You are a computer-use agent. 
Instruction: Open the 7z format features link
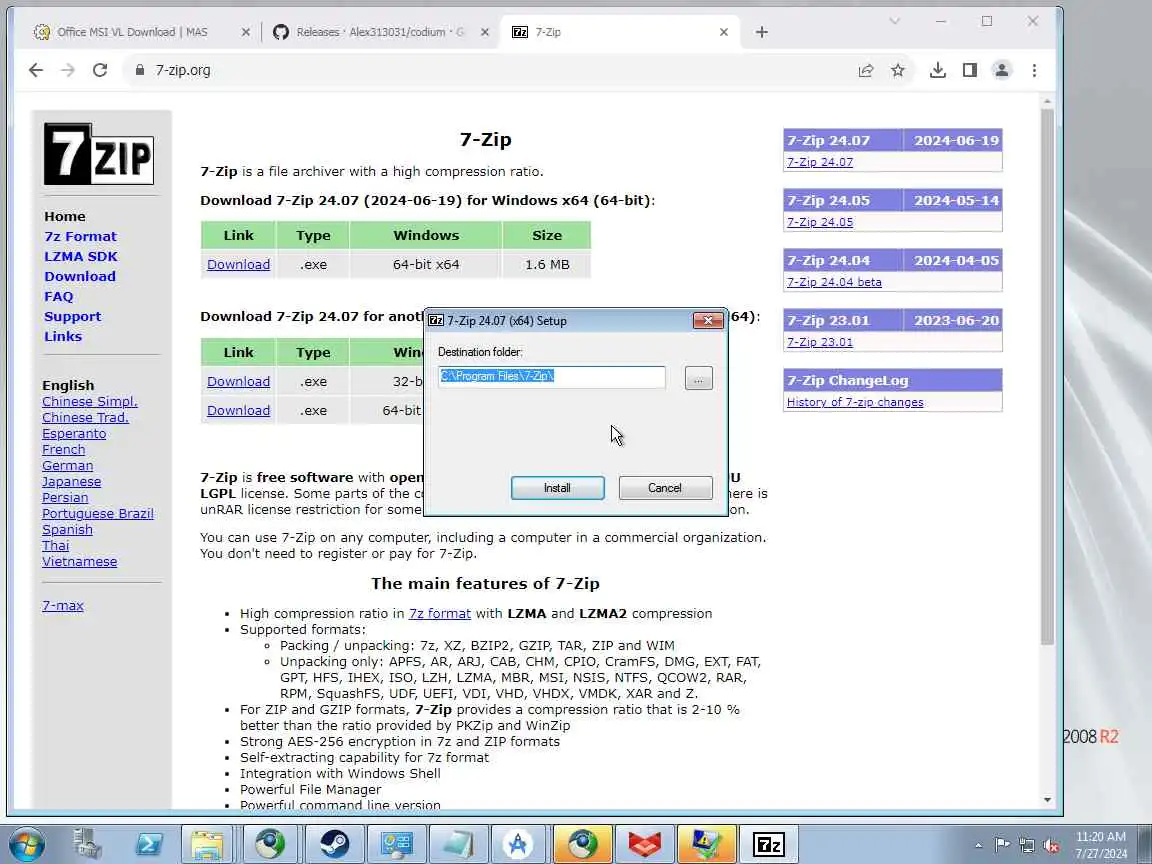coord(439,613)
